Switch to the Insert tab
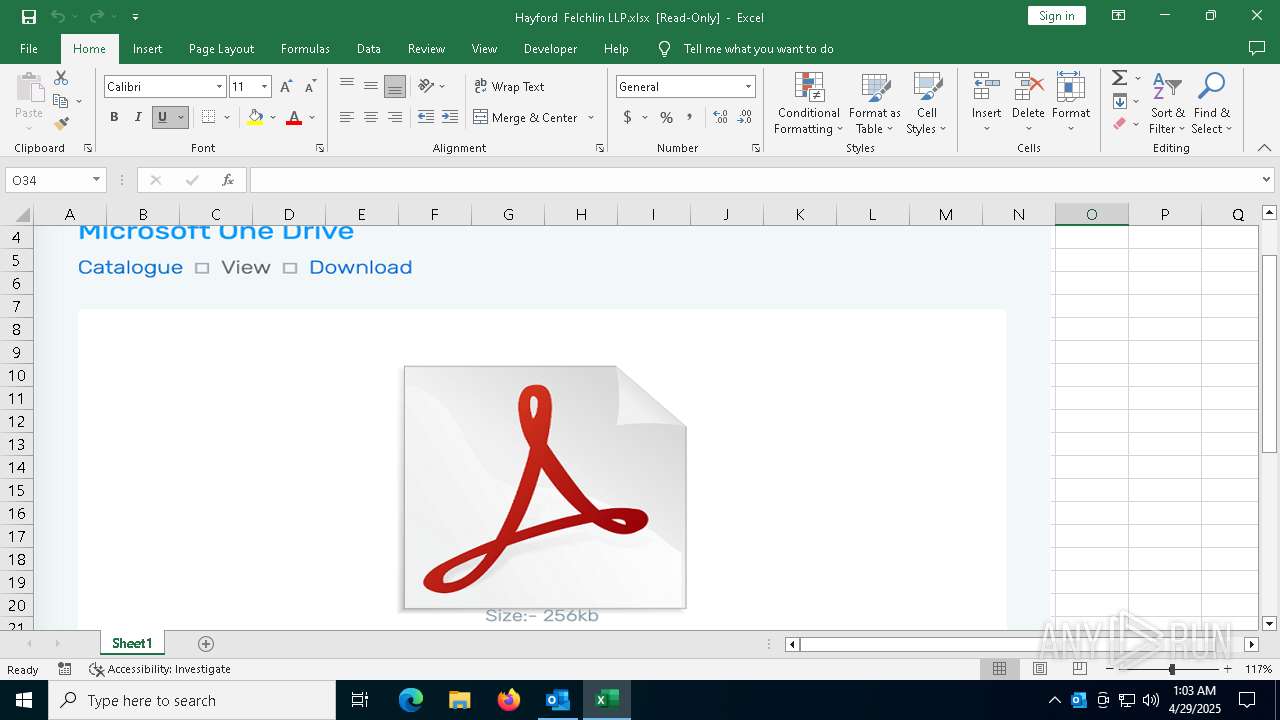The image size is (1280, 720). coord(147,48)
